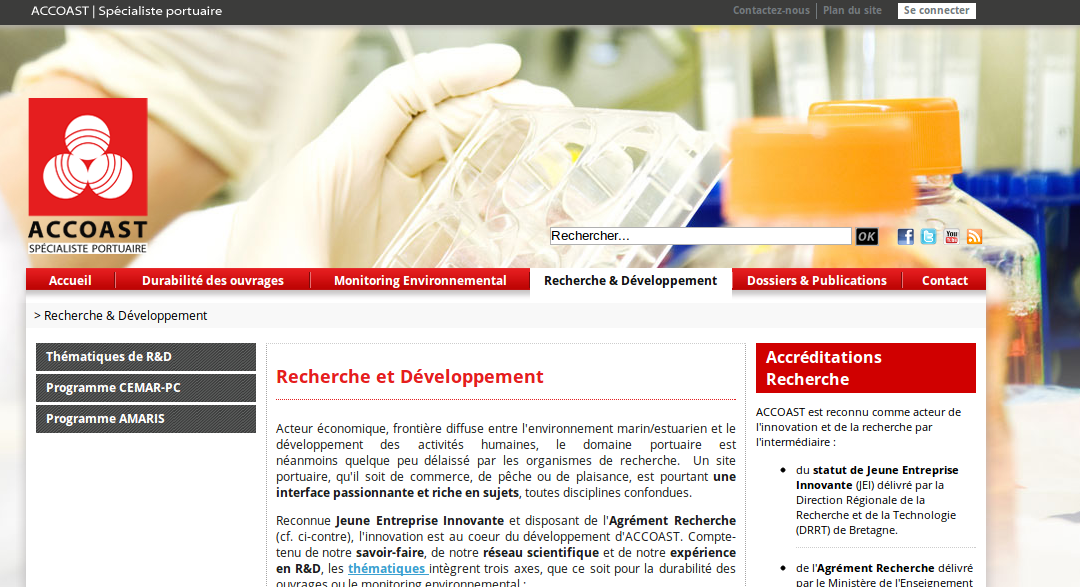
Task: Focus the Rechercher search field
Action: coord(700,236)
